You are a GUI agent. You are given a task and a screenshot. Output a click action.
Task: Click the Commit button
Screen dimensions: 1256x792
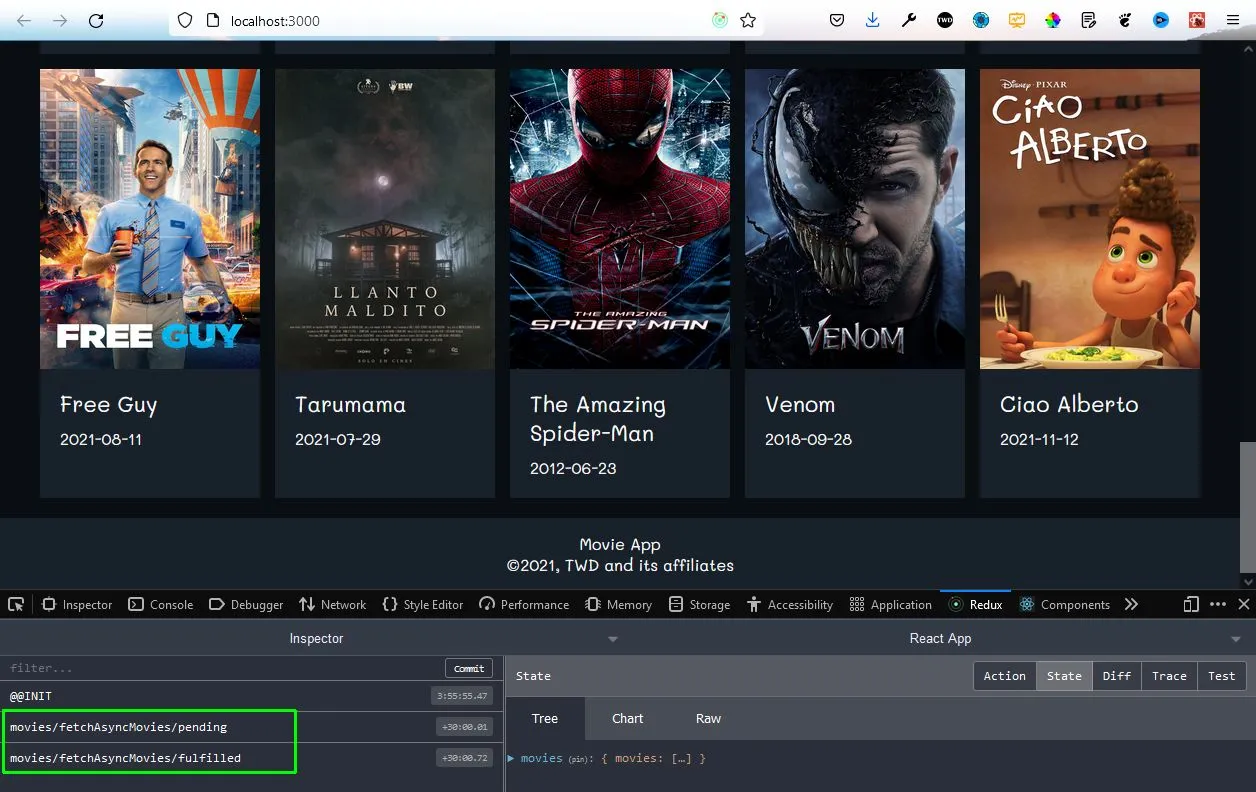(469, 668)
